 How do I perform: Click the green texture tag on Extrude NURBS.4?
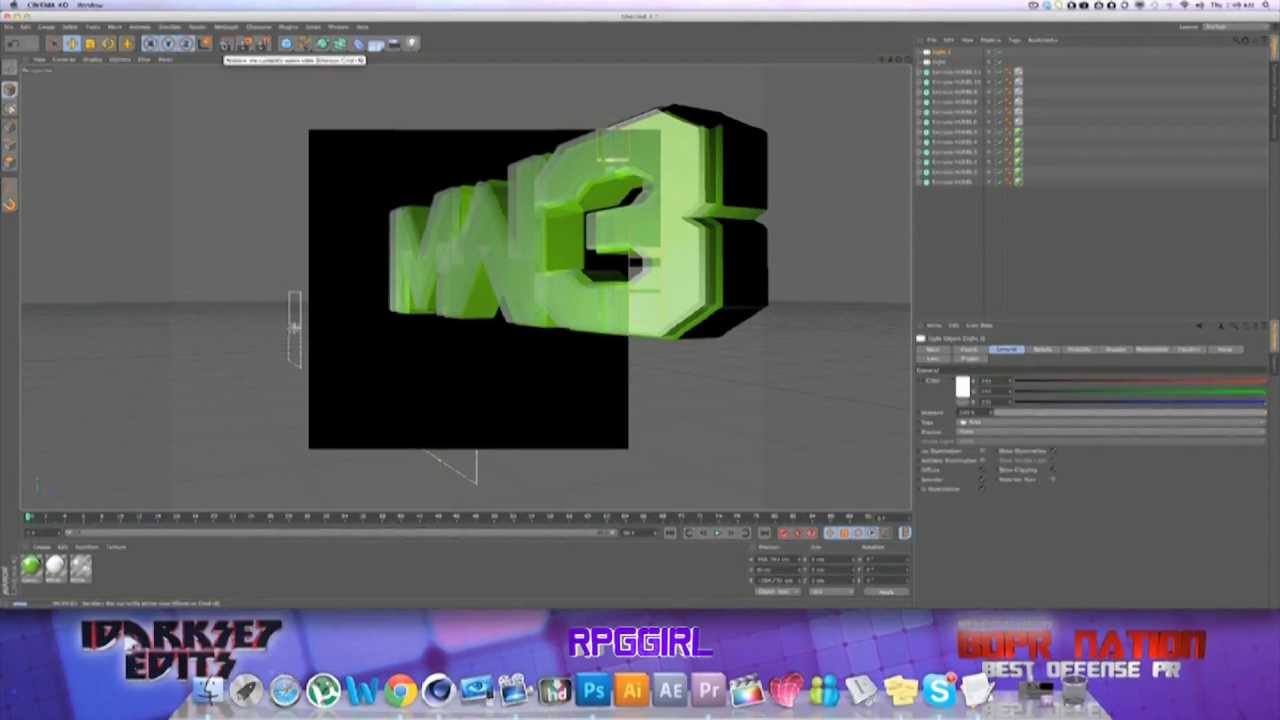tap(1018, 142)
